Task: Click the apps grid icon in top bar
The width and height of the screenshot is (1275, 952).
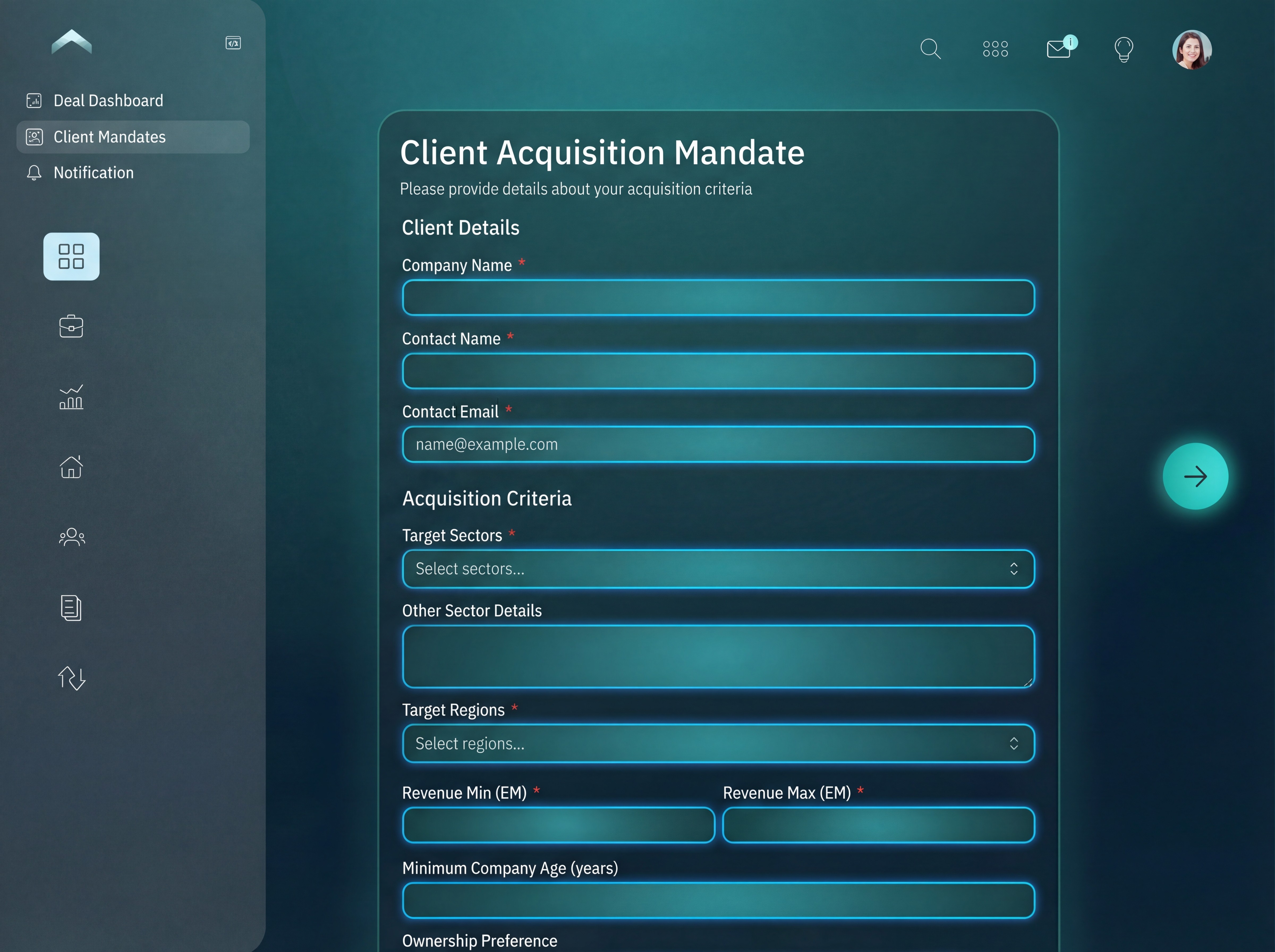Action: [x=995, y=48]
